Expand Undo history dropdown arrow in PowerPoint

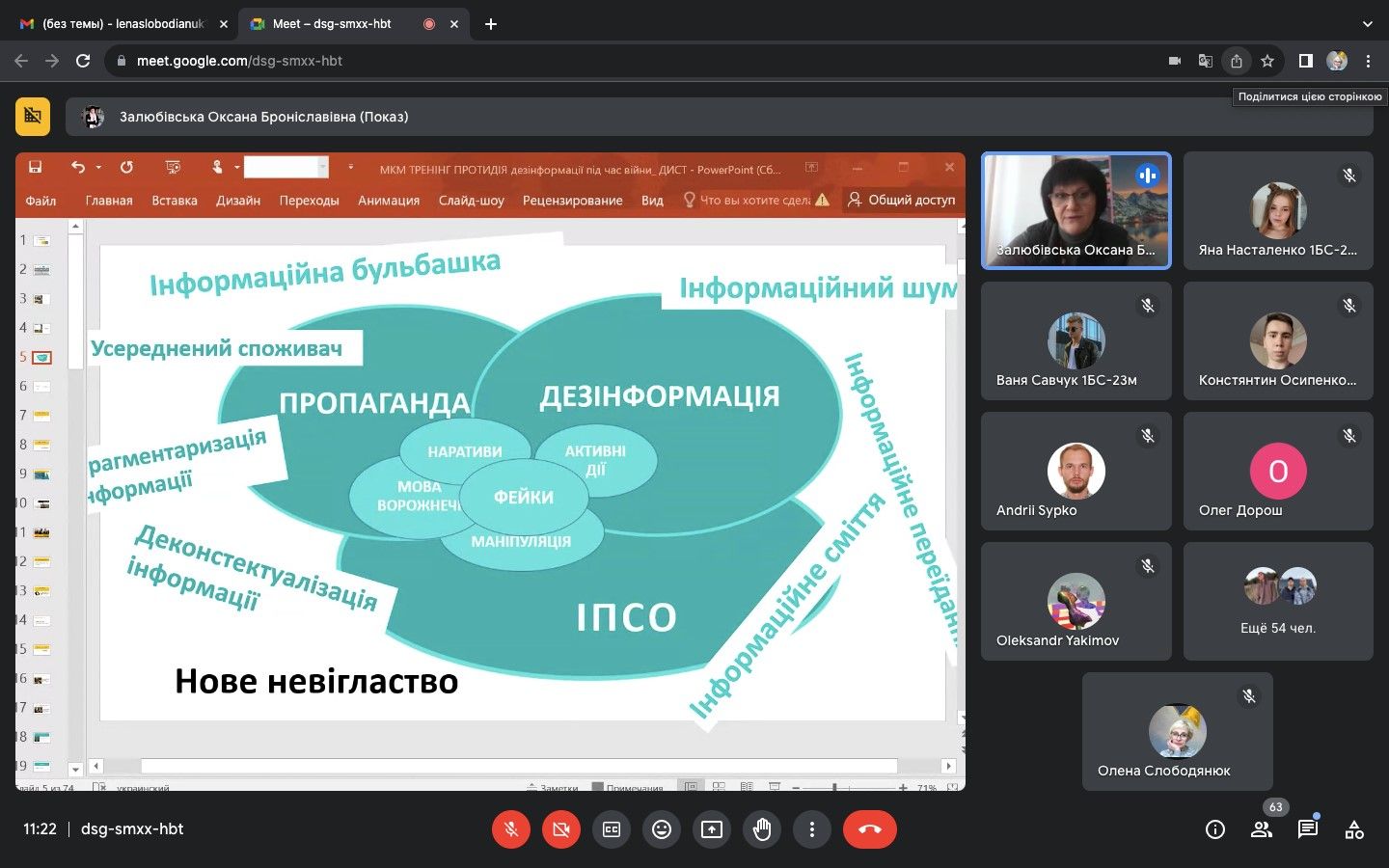[x=98, y=168]
